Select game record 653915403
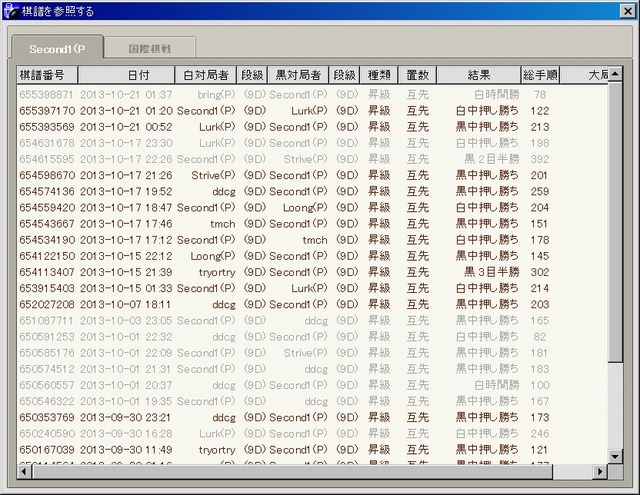Image resolution: width=640 pixels, height=495 pixels. (312, 288)
